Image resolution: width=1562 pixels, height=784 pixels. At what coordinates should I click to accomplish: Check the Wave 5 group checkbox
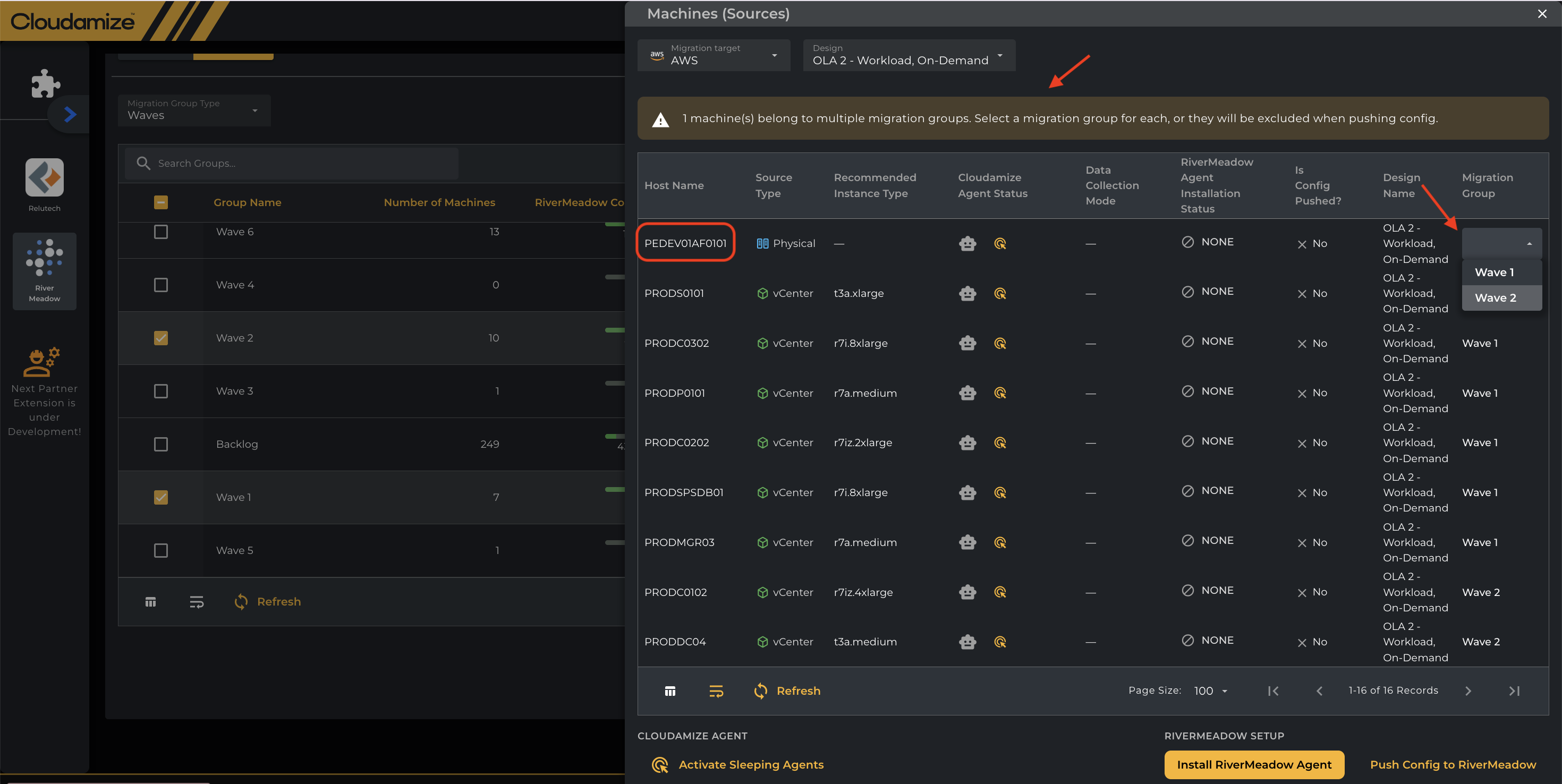pyautogui.click(x=160, y=551)
